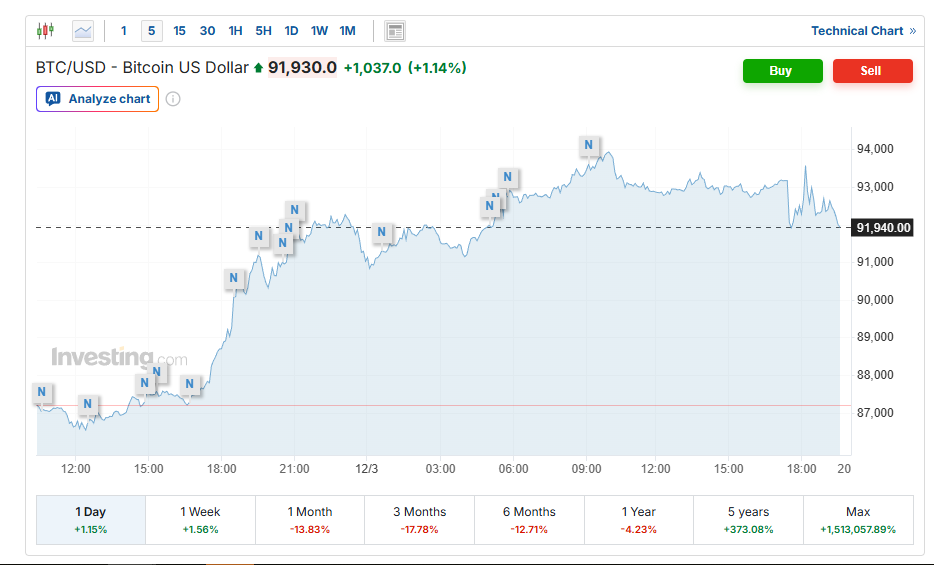934x565 pixels.
Task: Select the 1W interval option
Action: (319, 31)
